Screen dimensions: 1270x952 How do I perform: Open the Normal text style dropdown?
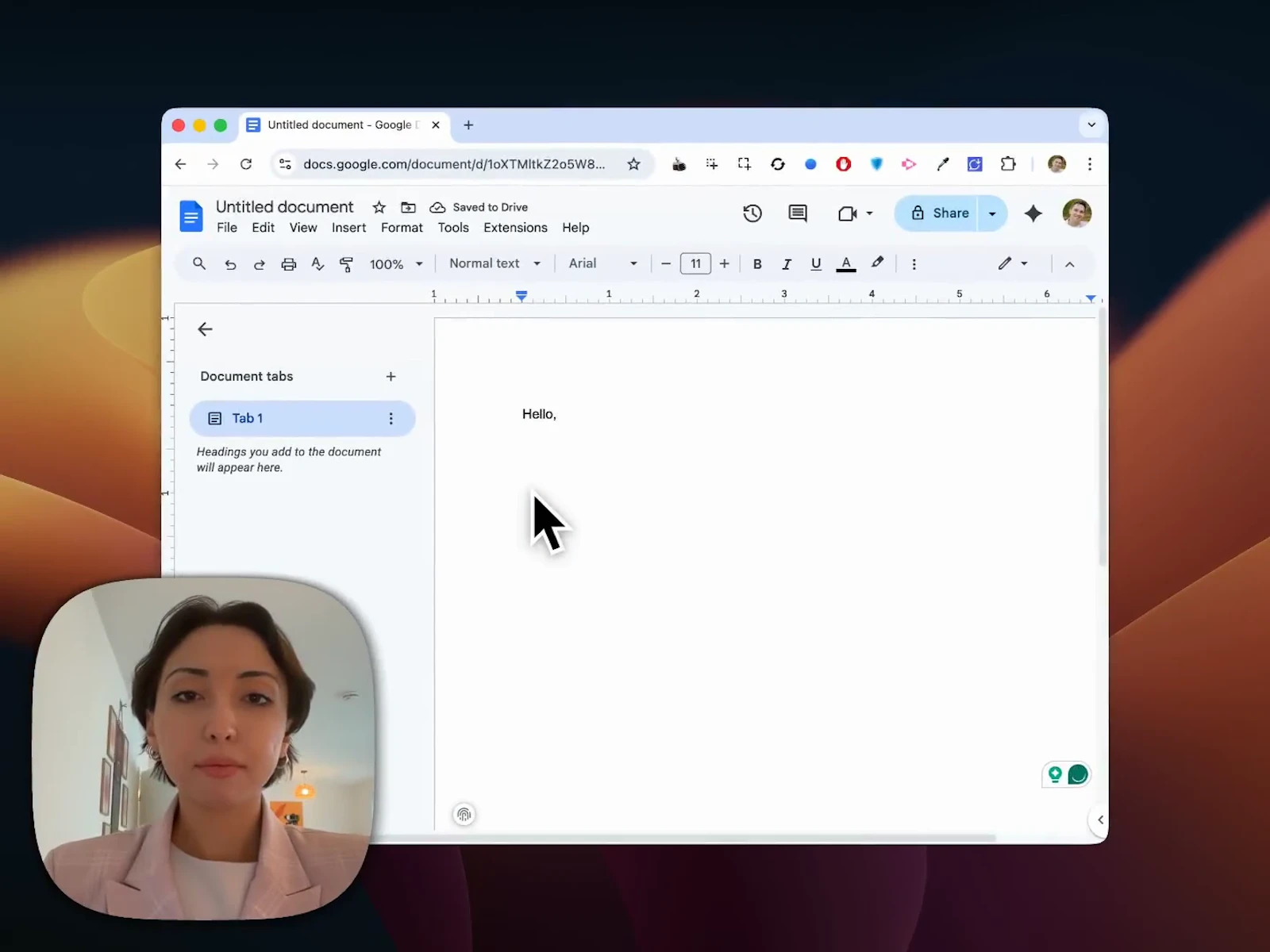pos(495,263)
